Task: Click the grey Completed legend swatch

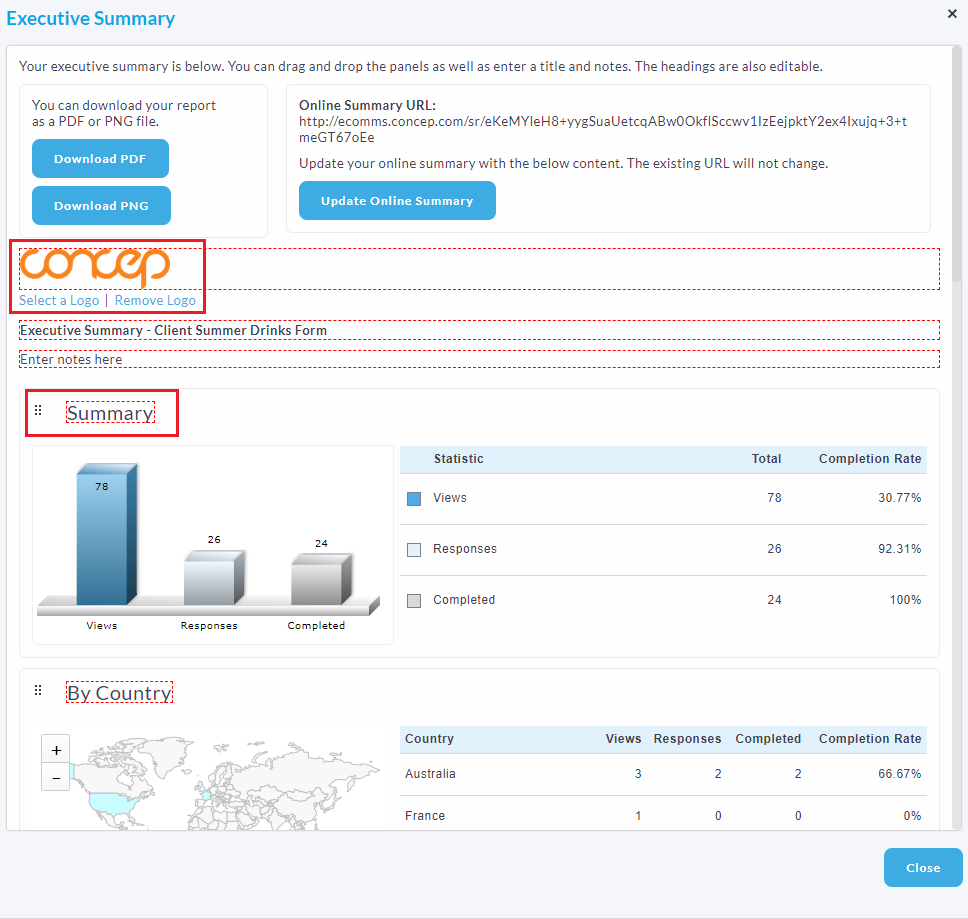Action: pos(414,601)
